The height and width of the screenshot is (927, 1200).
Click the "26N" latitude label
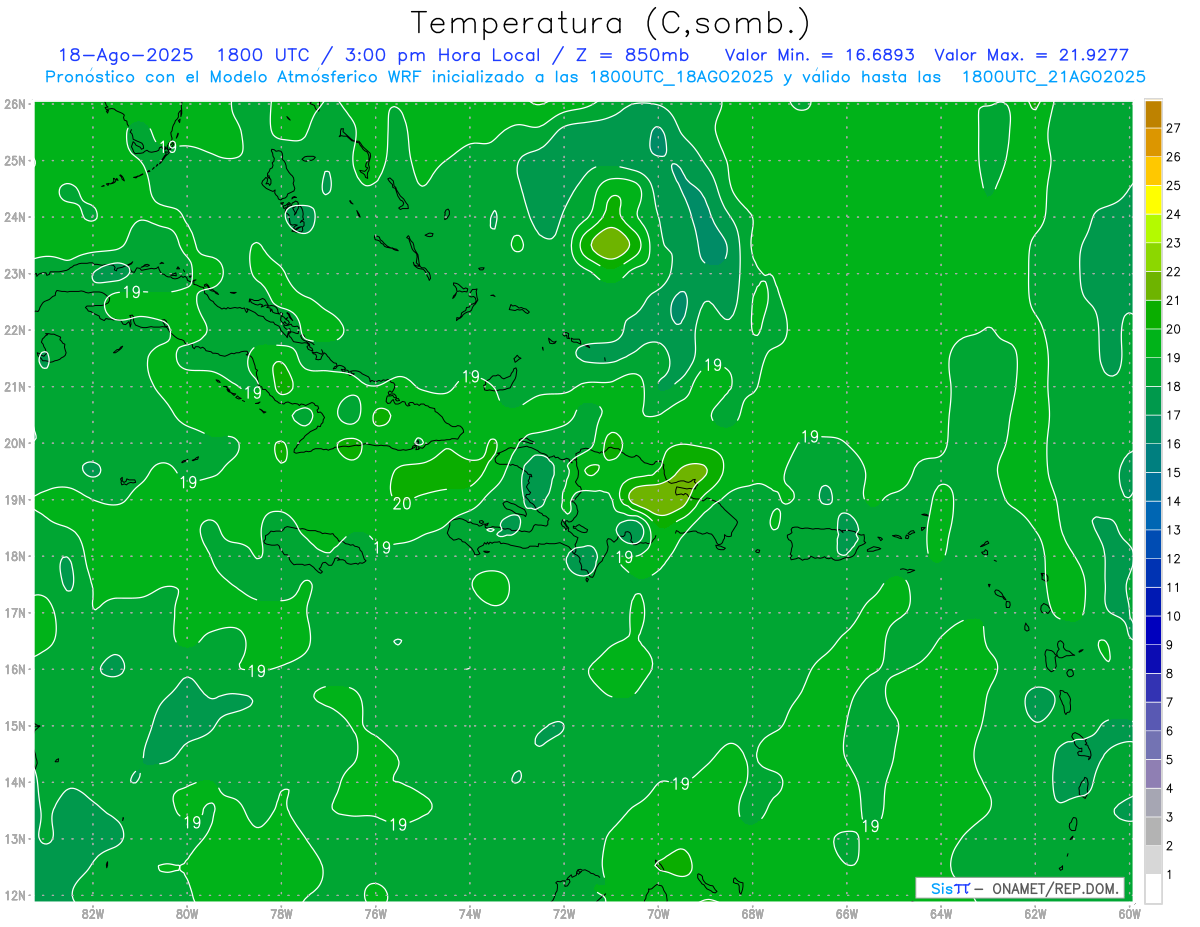[14, 104]
